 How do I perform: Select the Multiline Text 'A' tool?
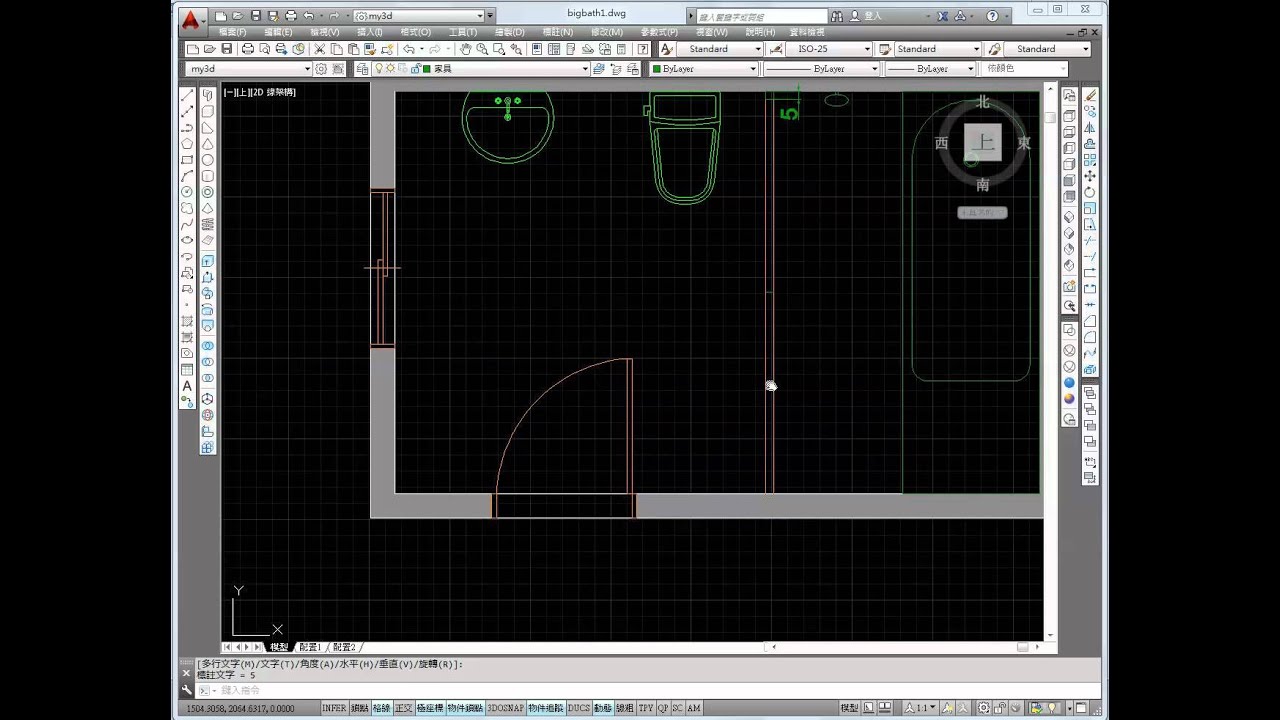coord(187,385)
